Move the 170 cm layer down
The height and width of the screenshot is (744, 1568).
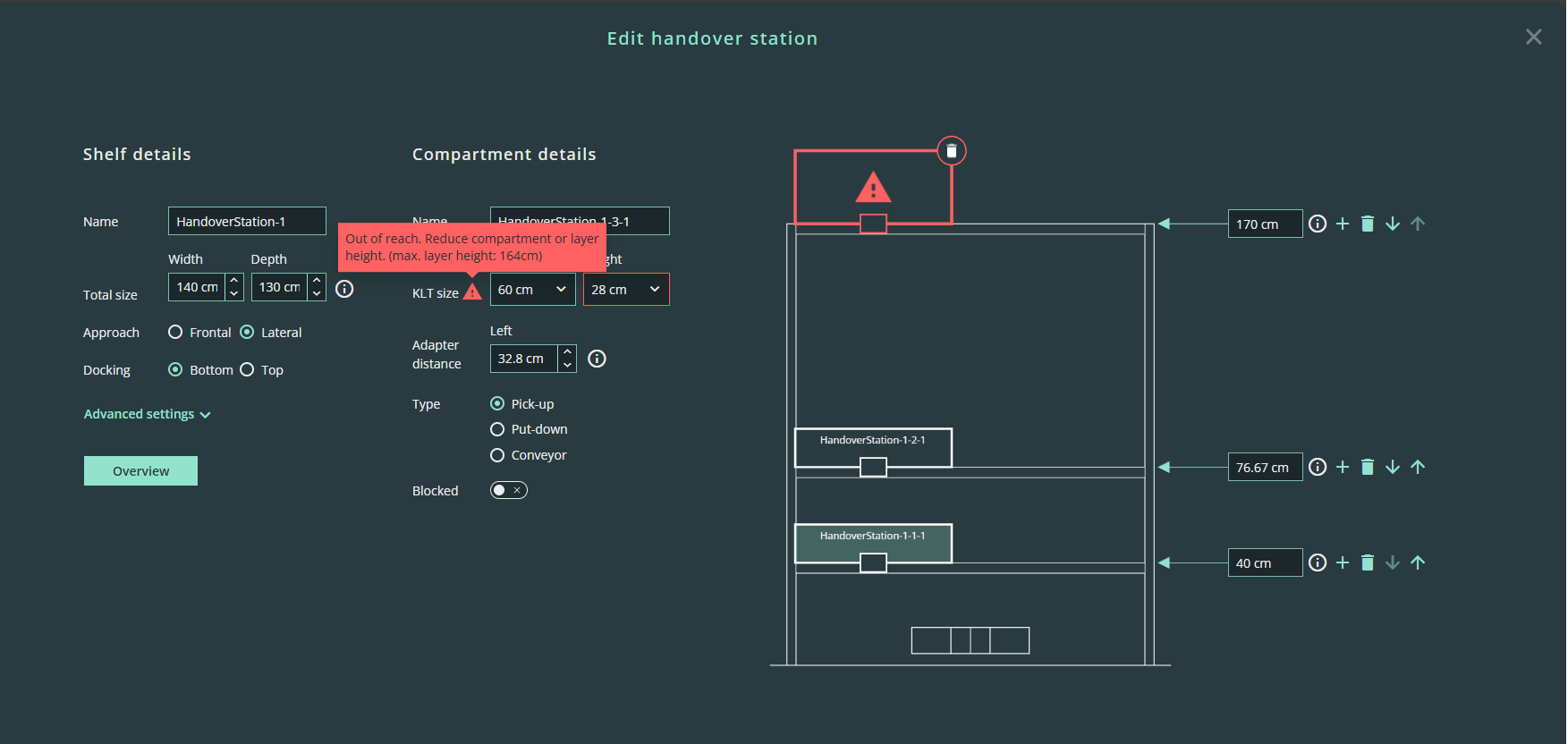[1392, 224]
